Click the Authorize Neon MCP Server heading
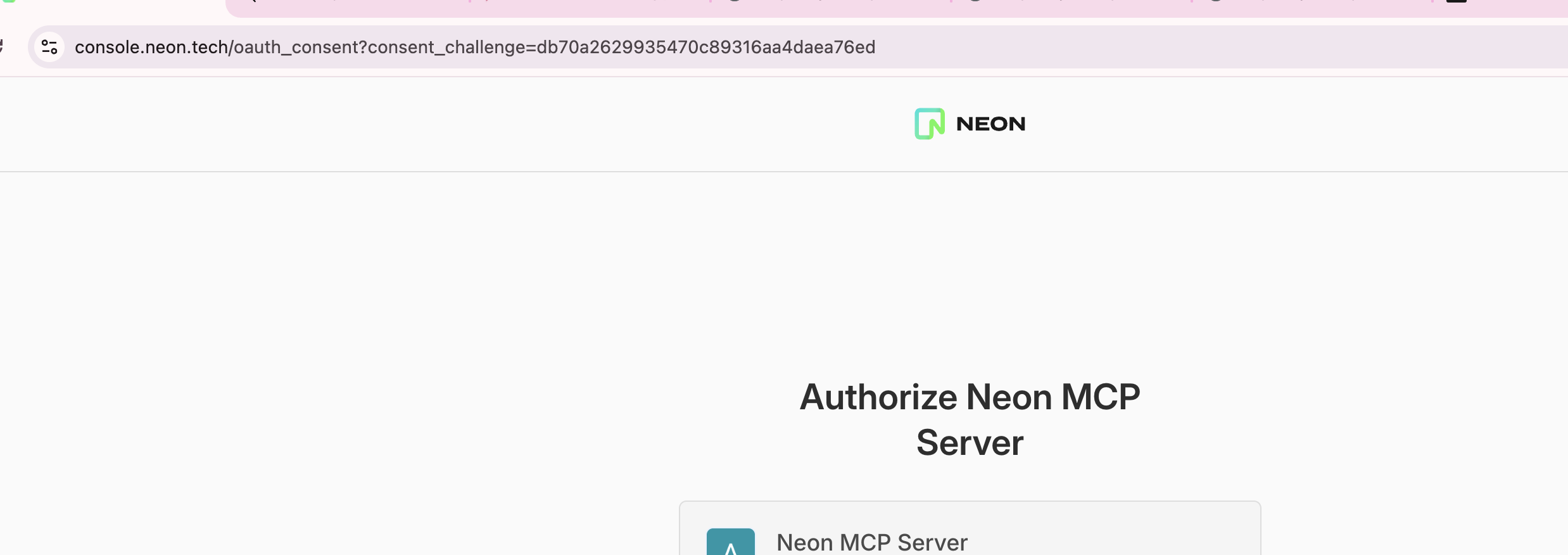 coord(970,419)
